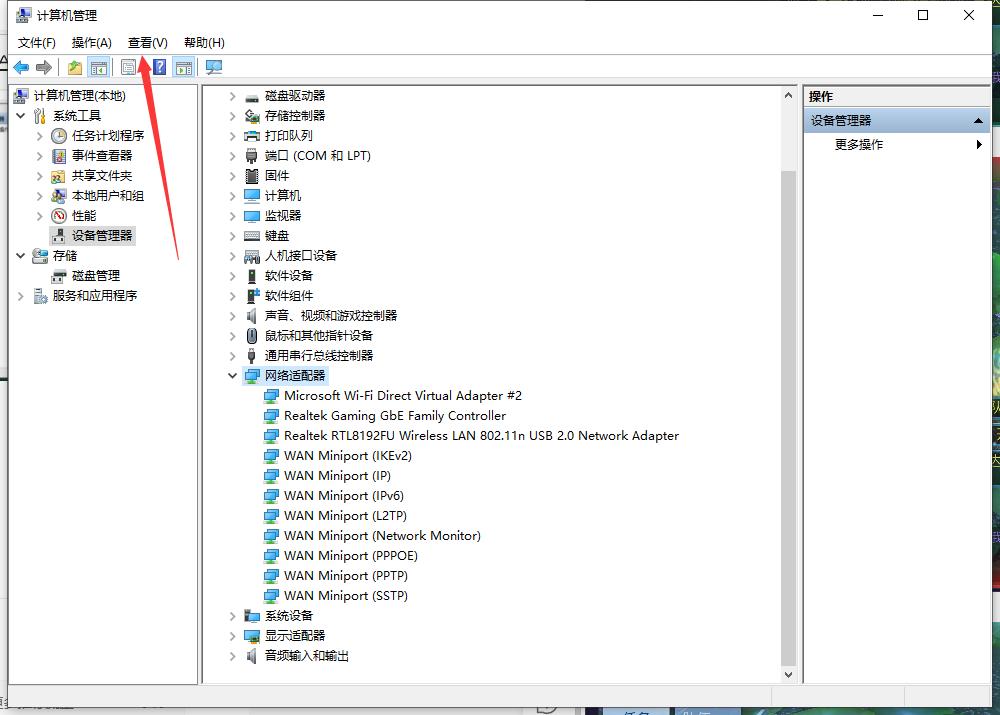This screenshot has height=715, width=1000.
Task: Select the 软件组件 category label
Action: pyautogui.click(x=288, y=296)
